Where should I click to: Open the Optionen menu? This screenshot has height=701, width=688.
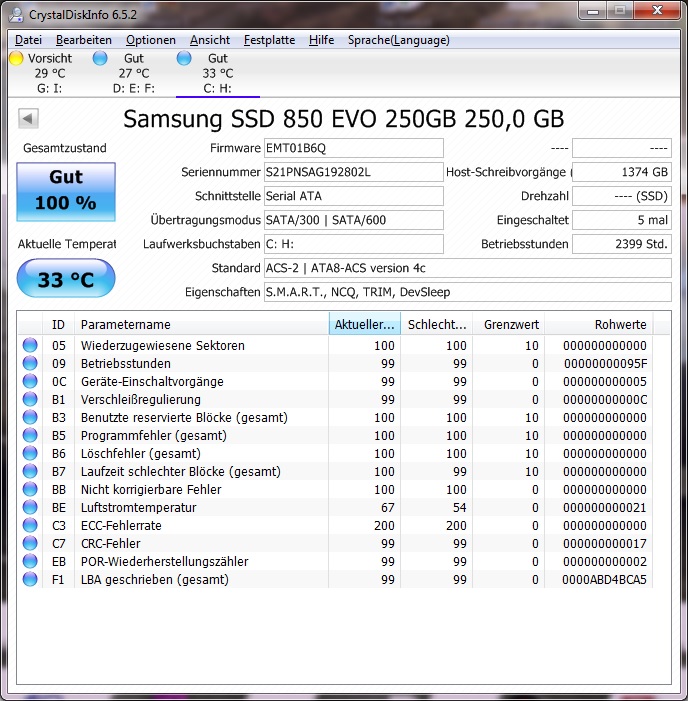[x=151, y=40]
